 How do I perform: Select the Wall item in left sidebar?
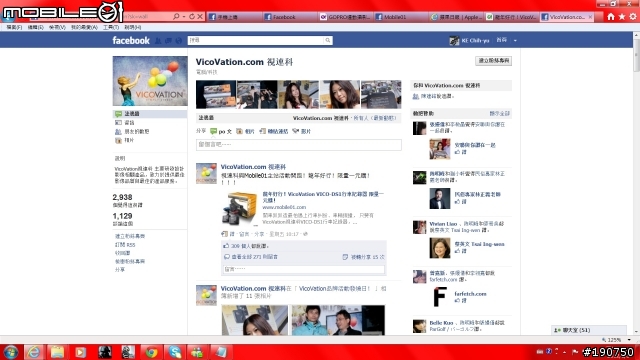(x=150, y=114)
